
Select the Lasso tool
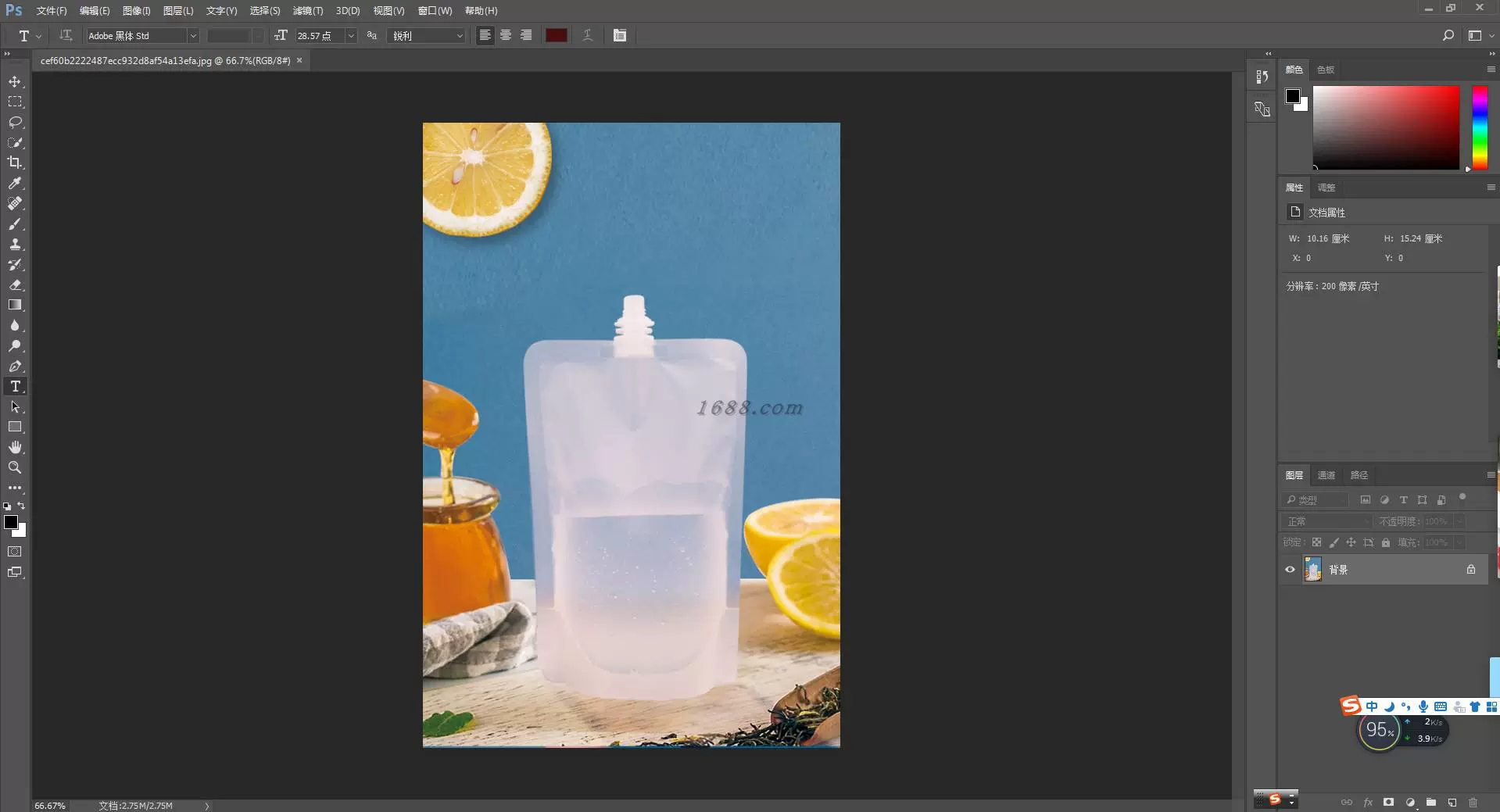[15, 123]
